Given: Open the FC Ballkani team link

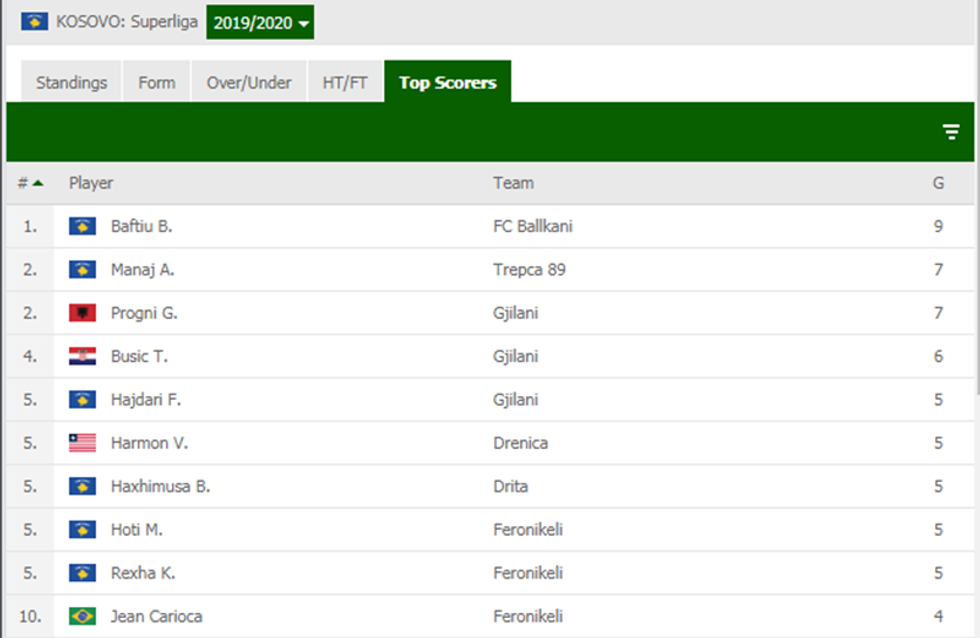Looking at the screenshot, I should pyautogui.click(x=532, y=226).
